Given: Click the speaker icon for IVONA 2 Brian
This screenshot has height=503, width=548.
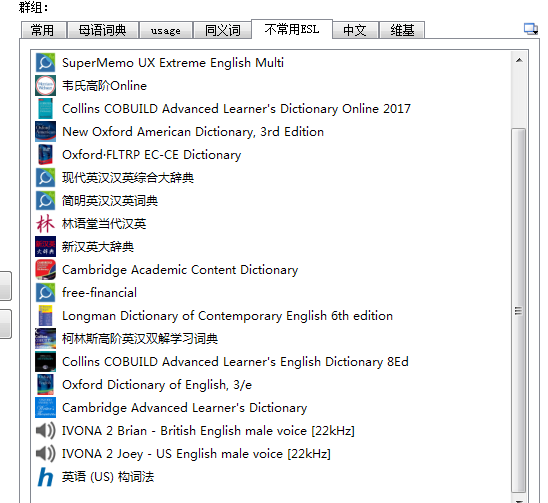Looking at the screenshot, I should [45, 431].
